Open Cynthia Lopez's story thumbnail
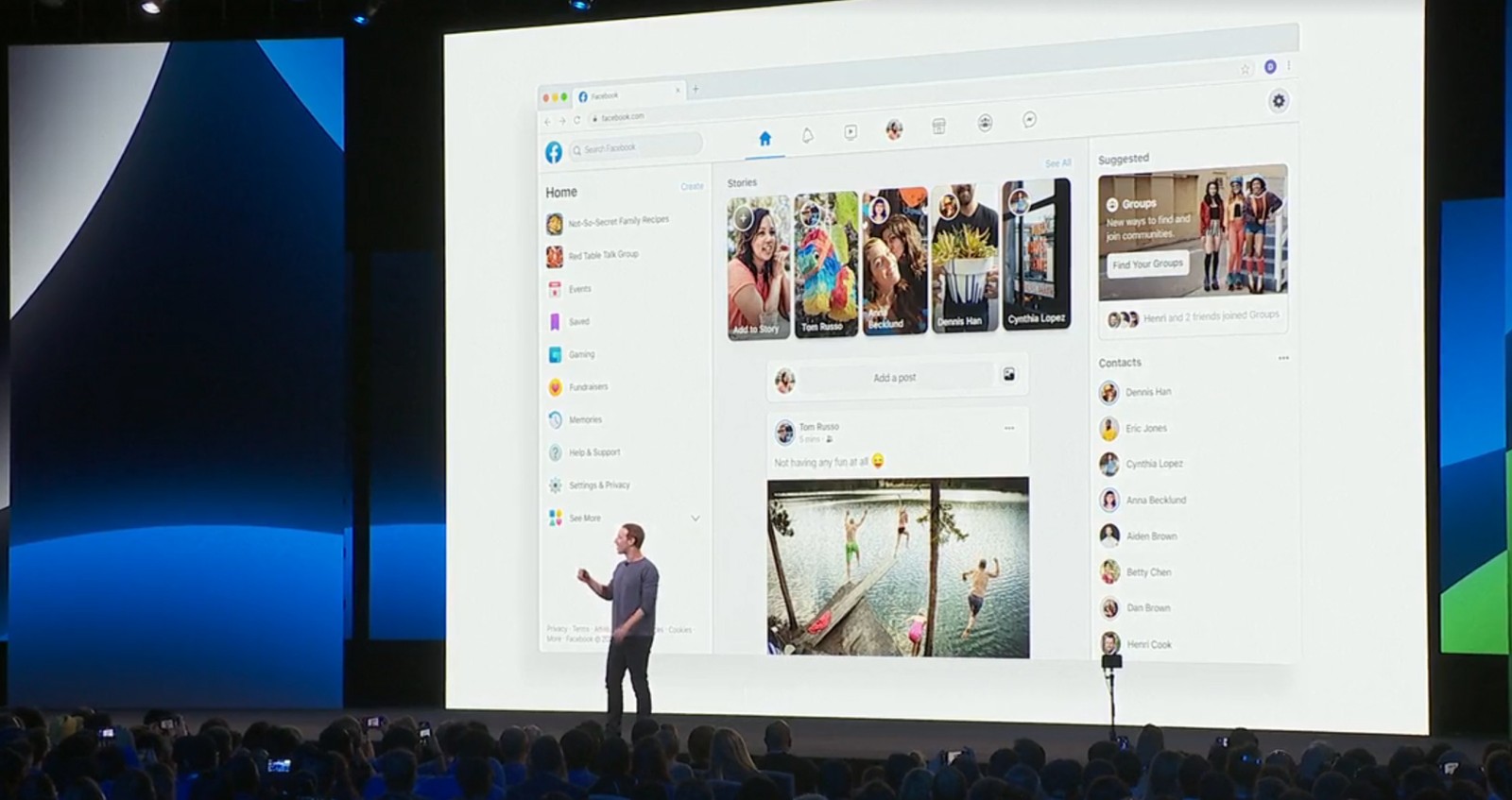1512x800 pixels. [x=1036, y=255]
